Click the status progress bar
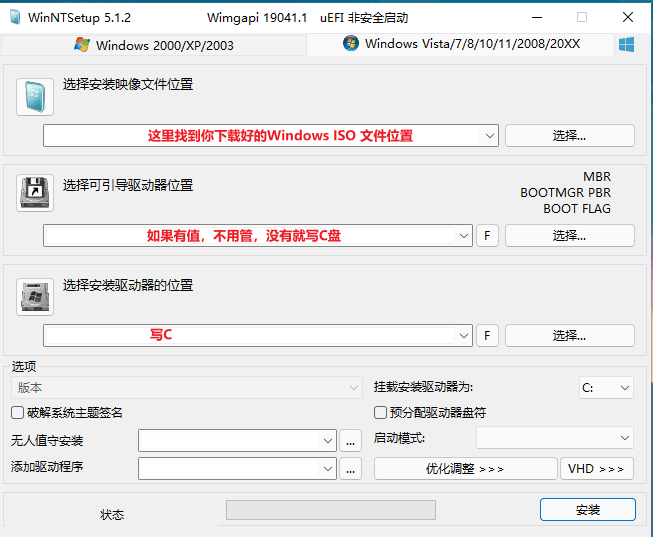This screenshot has height=537, width=653. 331,510
